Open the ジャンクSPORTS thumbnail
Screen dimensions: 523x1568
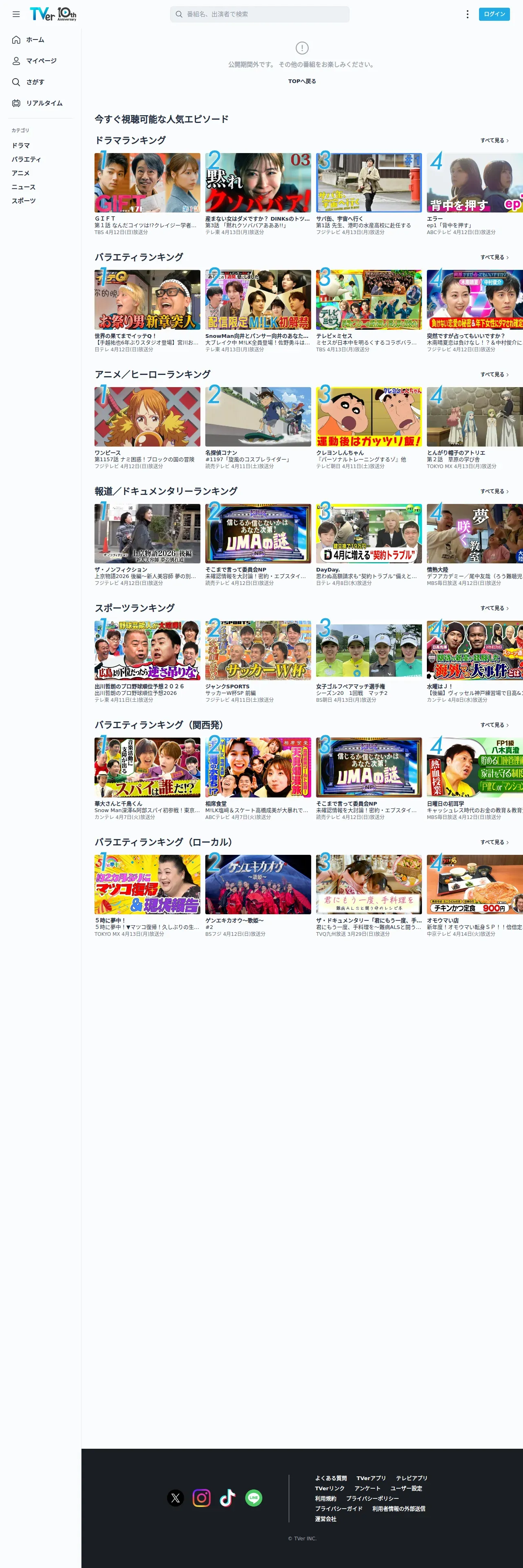tap(258, 651)
